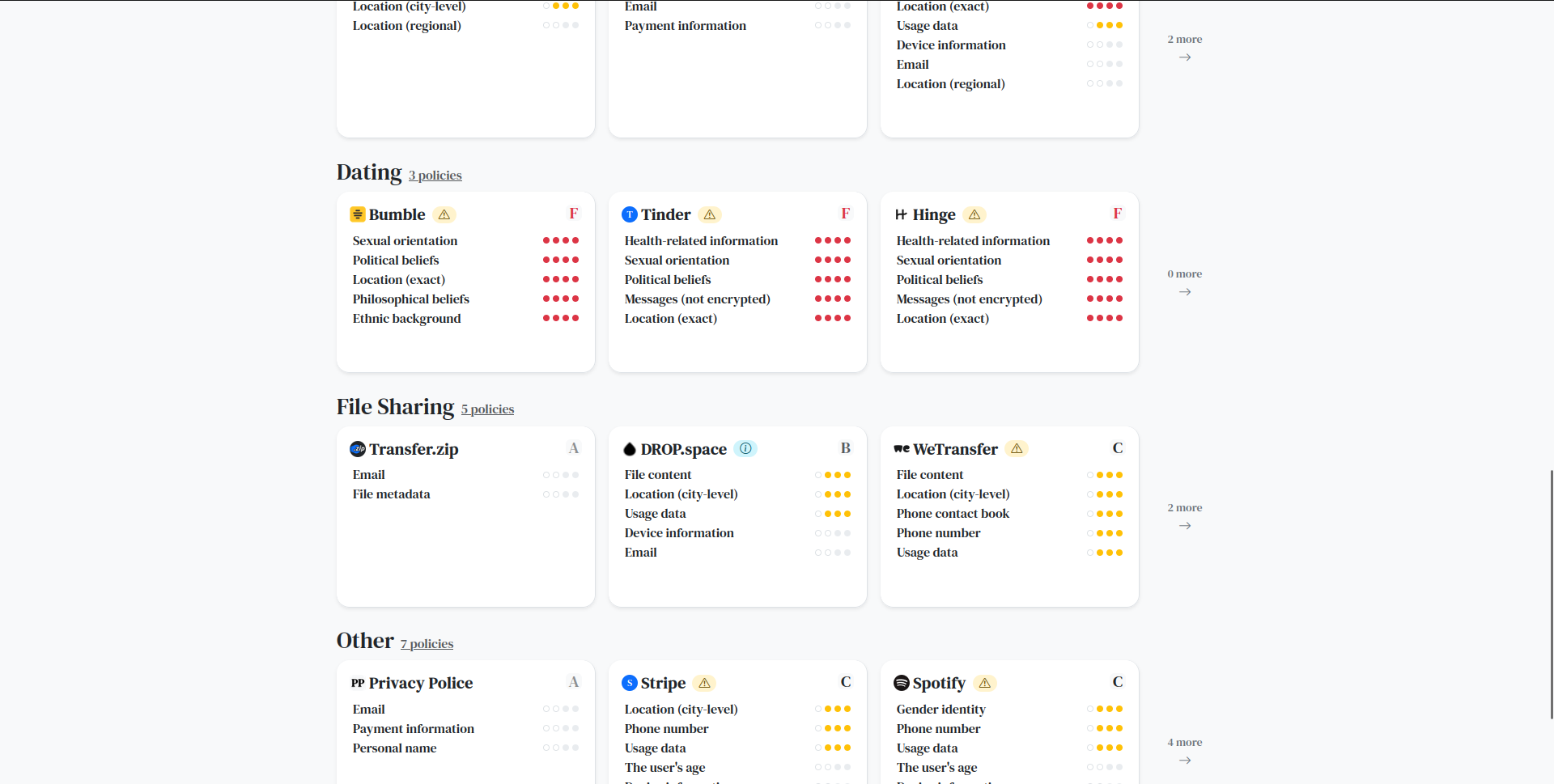Click the Bumble app icon
1554x784 pixels.
point(357,214)
